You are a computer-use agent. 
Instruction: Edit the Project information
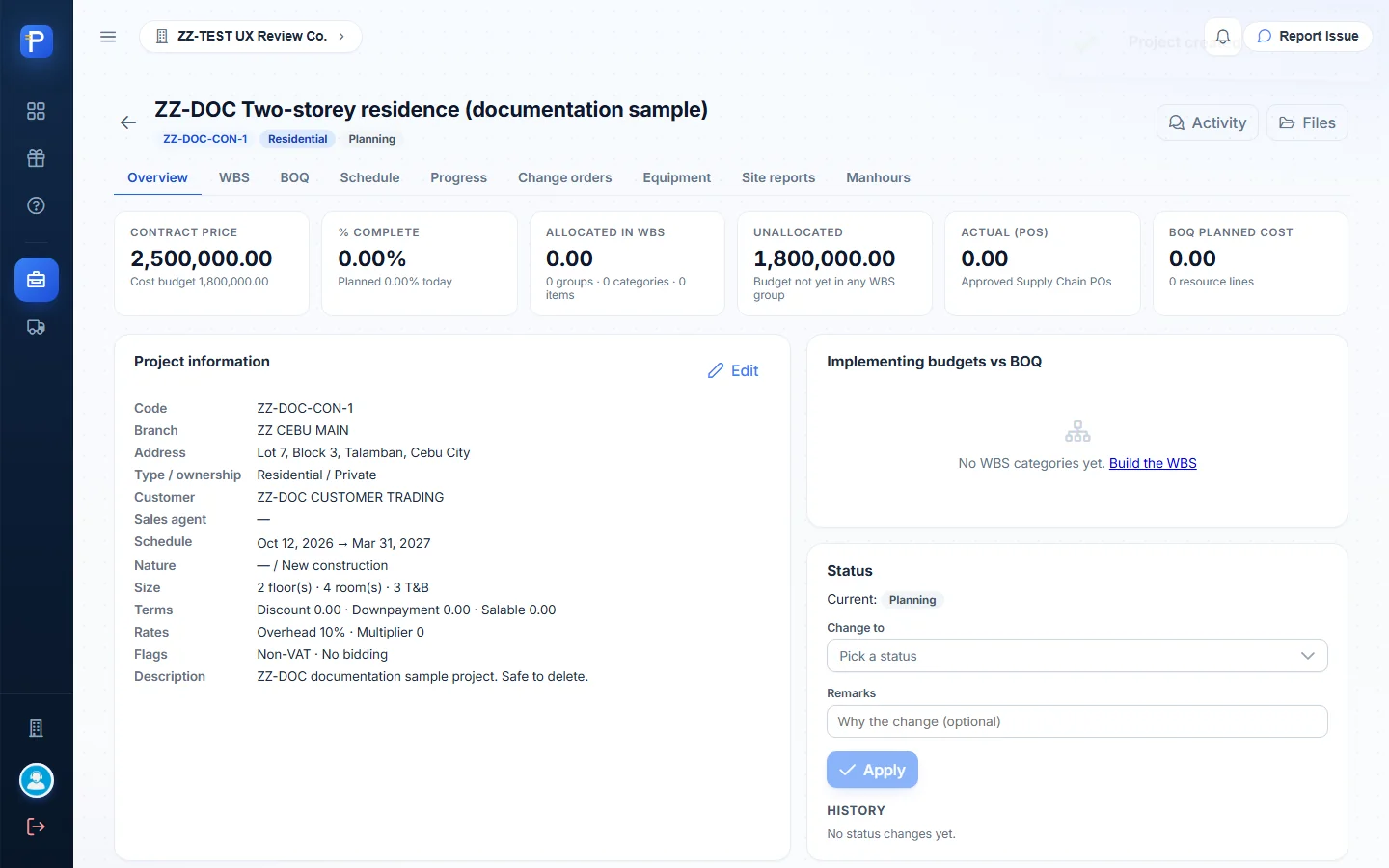[x=733, y=370]
